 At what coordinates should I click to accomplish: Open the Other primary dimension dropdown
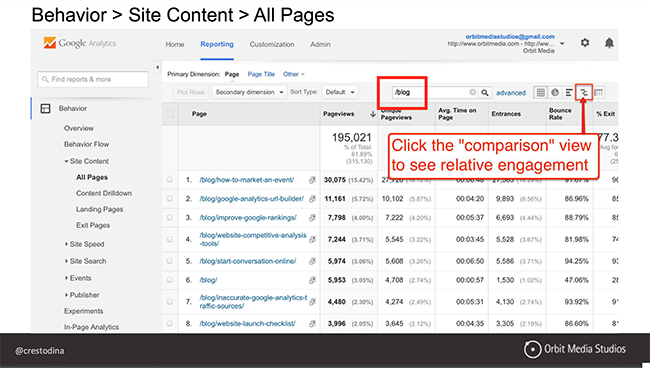coord(293,74)
